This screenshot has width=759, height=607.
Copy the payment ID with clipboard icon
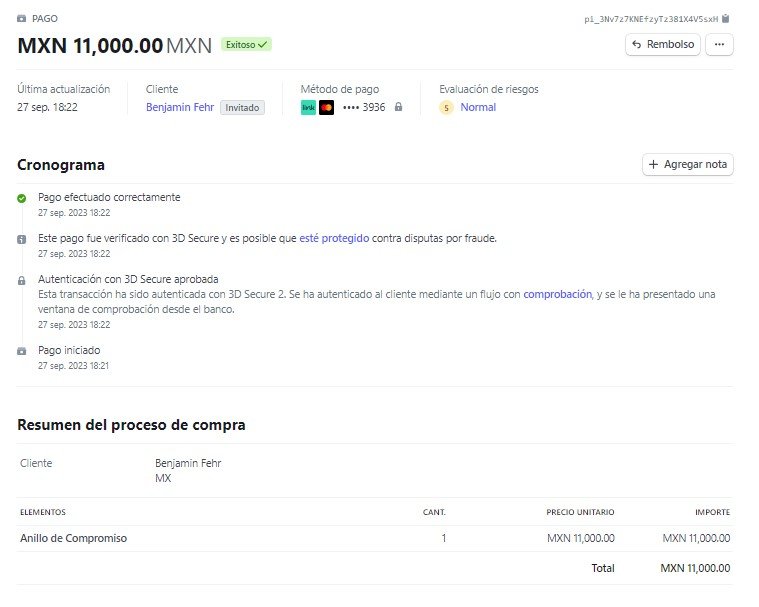pos(726,18)
